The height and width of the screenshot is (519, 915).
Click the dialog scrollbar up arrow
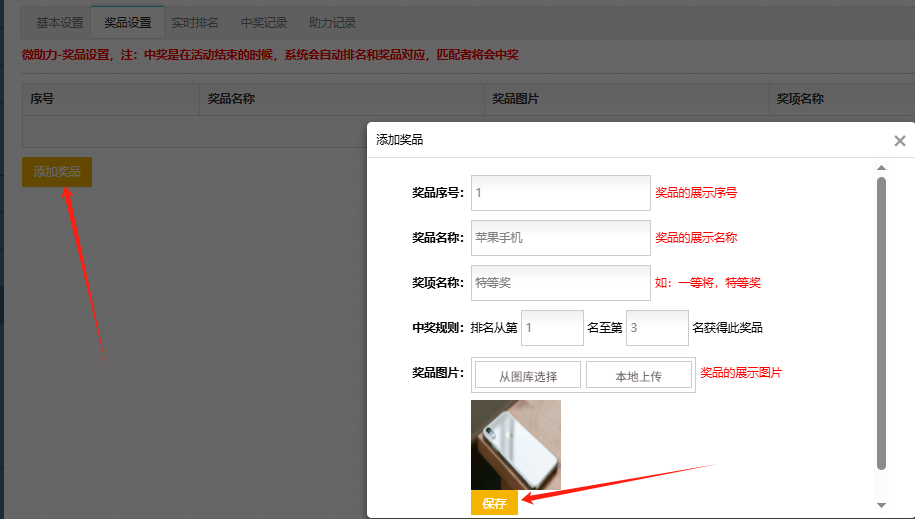click(x=881, y=168)
